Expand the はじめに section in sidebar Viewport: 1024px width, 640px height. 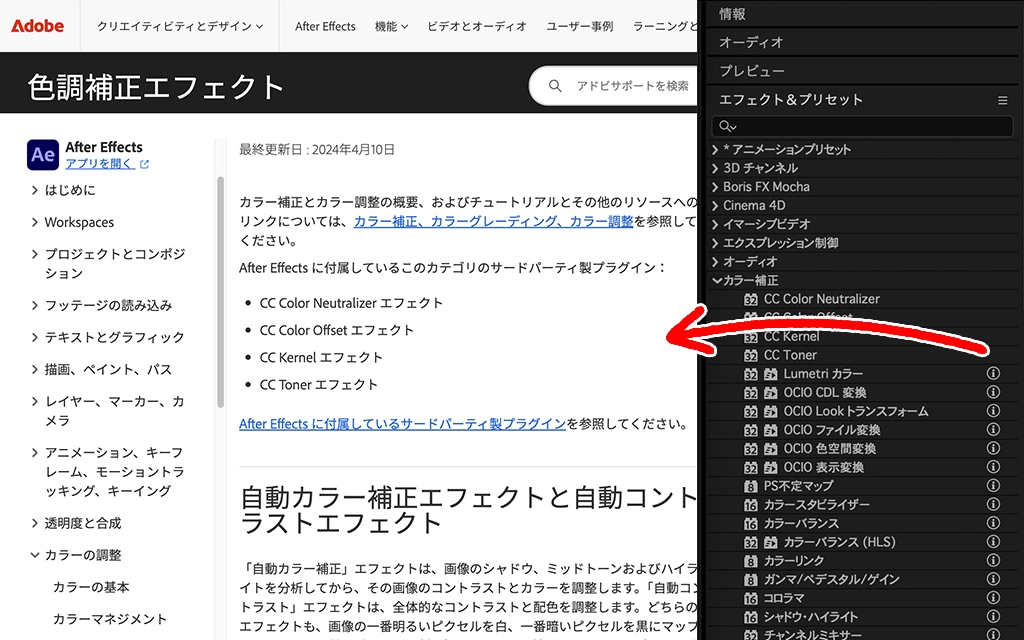(35, 190)
